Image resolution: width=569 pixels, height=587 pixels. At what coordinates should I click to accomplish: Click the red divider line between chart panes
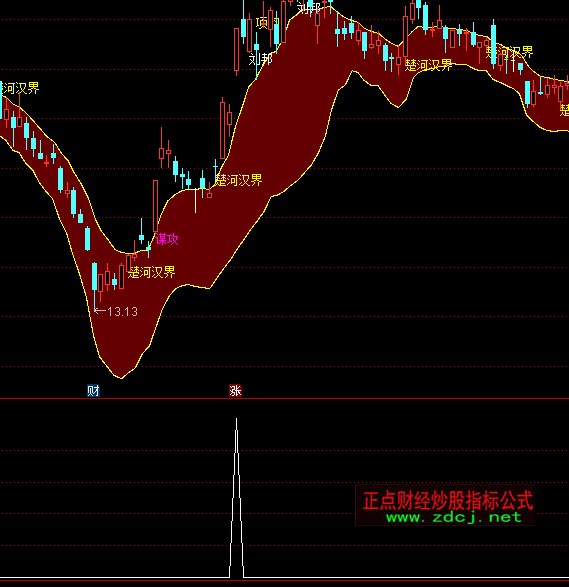pyautogui.click(x=284, y=399)
